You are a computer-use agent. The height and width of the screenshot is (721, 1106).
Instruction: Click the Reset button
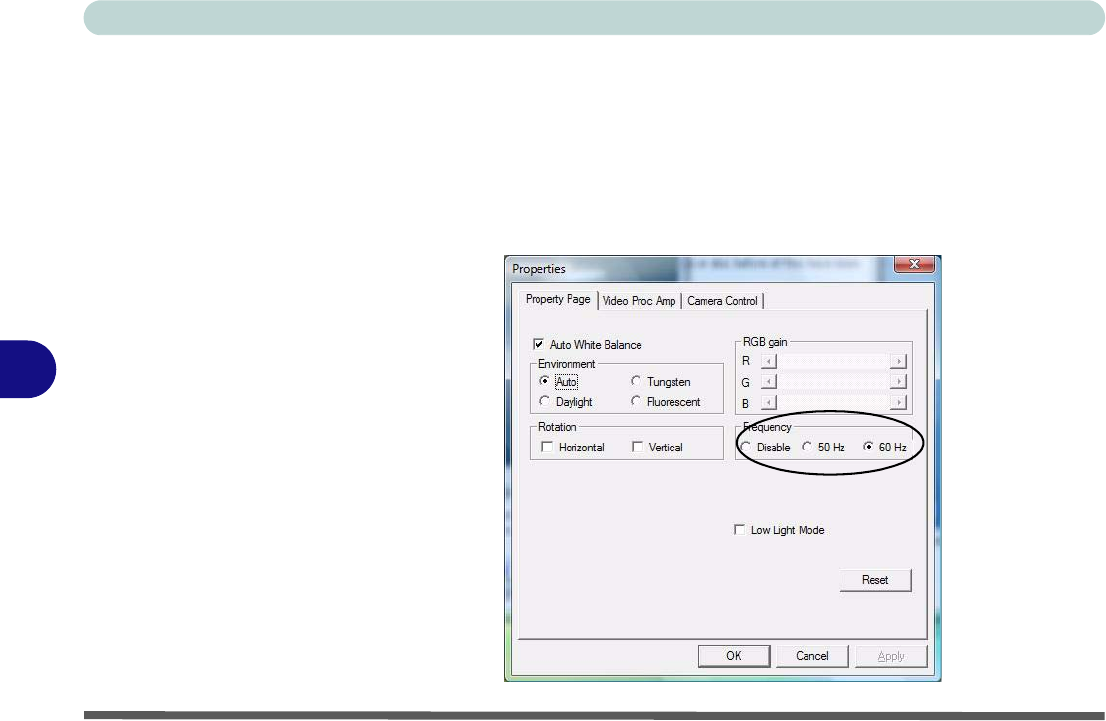click(x=875, y=580)
